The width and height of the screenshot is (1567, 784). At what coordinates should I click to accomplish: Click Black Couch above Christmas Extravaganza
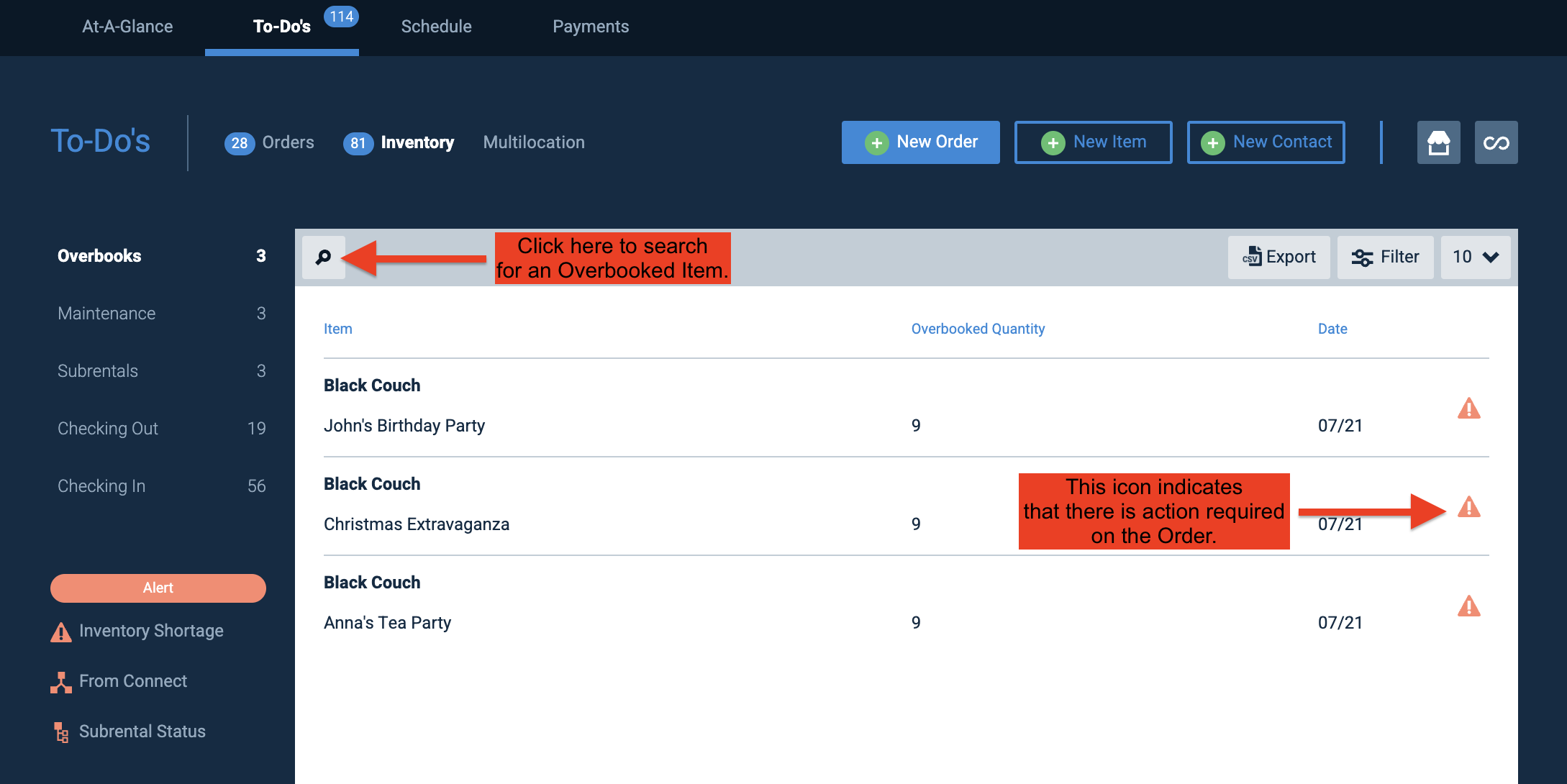click(372, 484)
